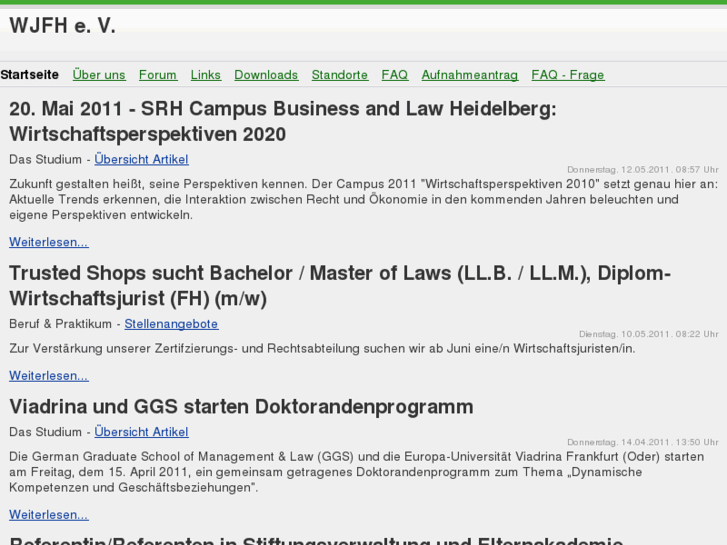Screen dimensions: 727x545
Task: Open the FAQ - Frage page
Action: click(568, 75)
